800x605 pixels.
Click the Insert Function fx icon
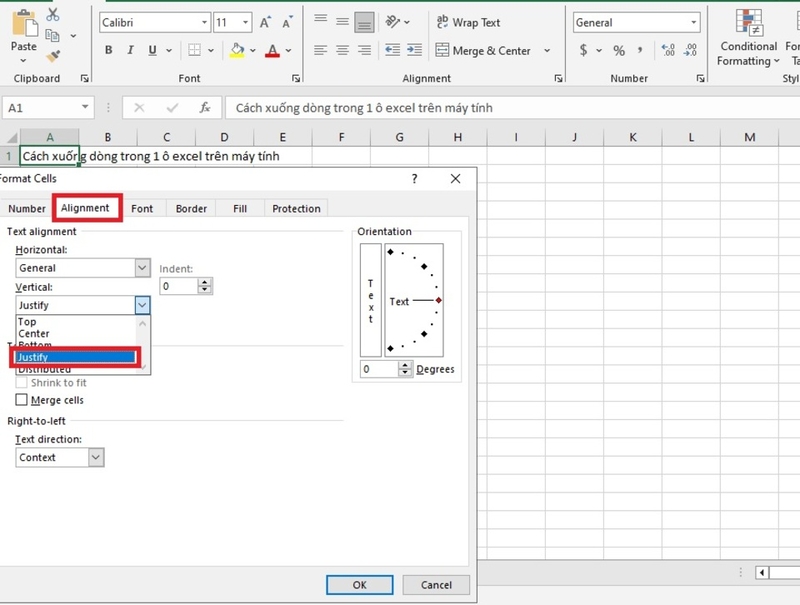[x=205, y=108]
